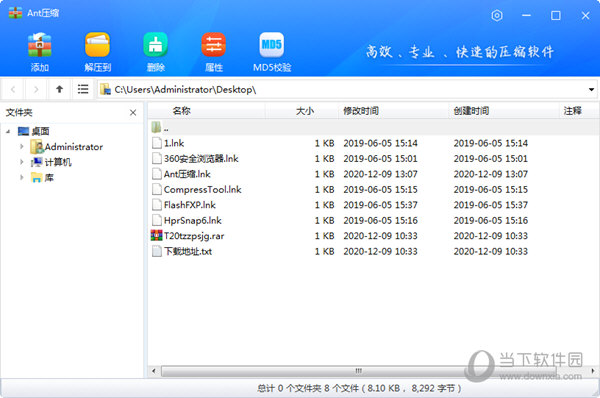The image size is (600, 398).
Task: Click the 添加 (Add) archive icon
Action: 39,45
